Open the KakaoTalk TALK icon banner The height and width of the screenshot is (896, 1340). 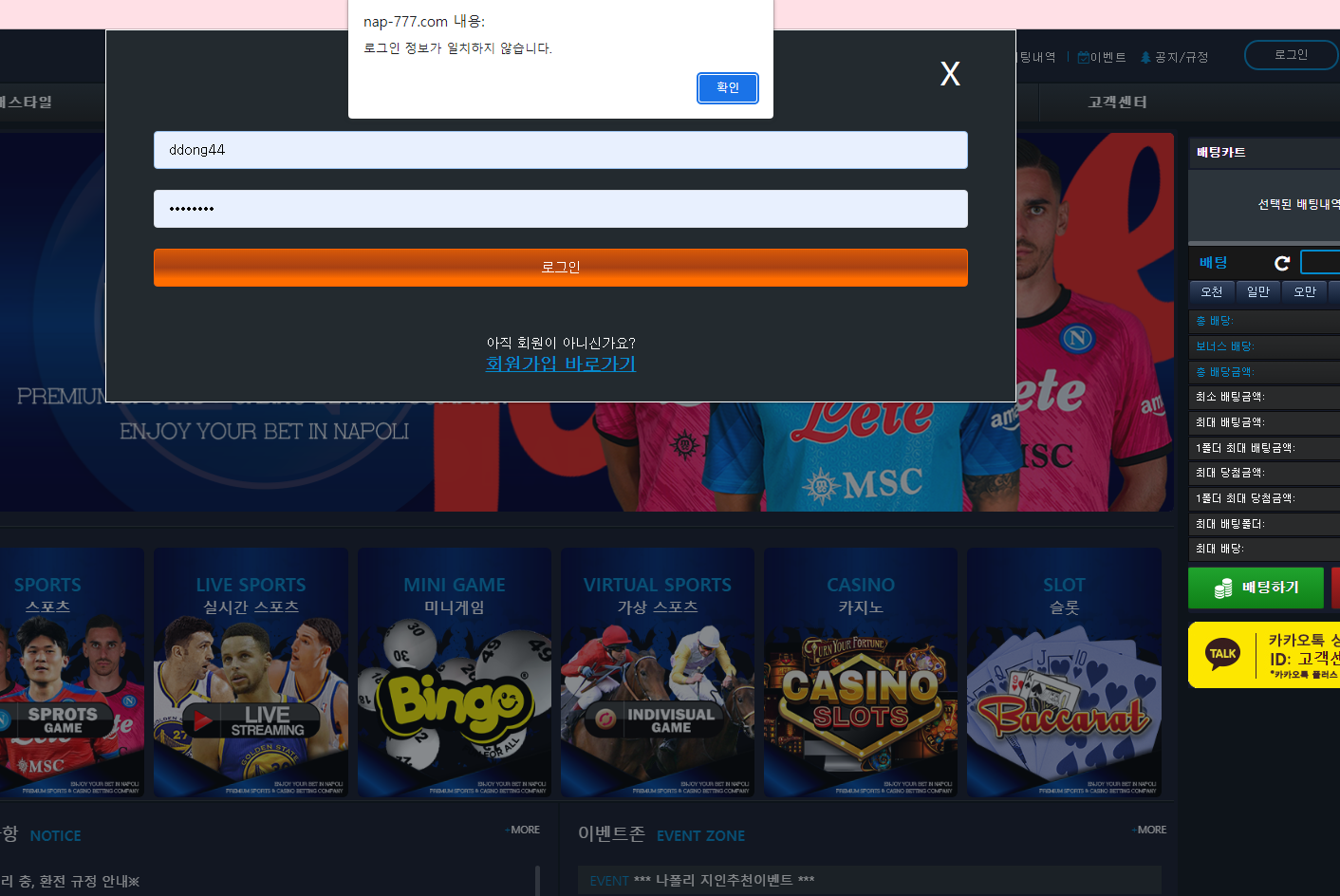pos(1222,654)
